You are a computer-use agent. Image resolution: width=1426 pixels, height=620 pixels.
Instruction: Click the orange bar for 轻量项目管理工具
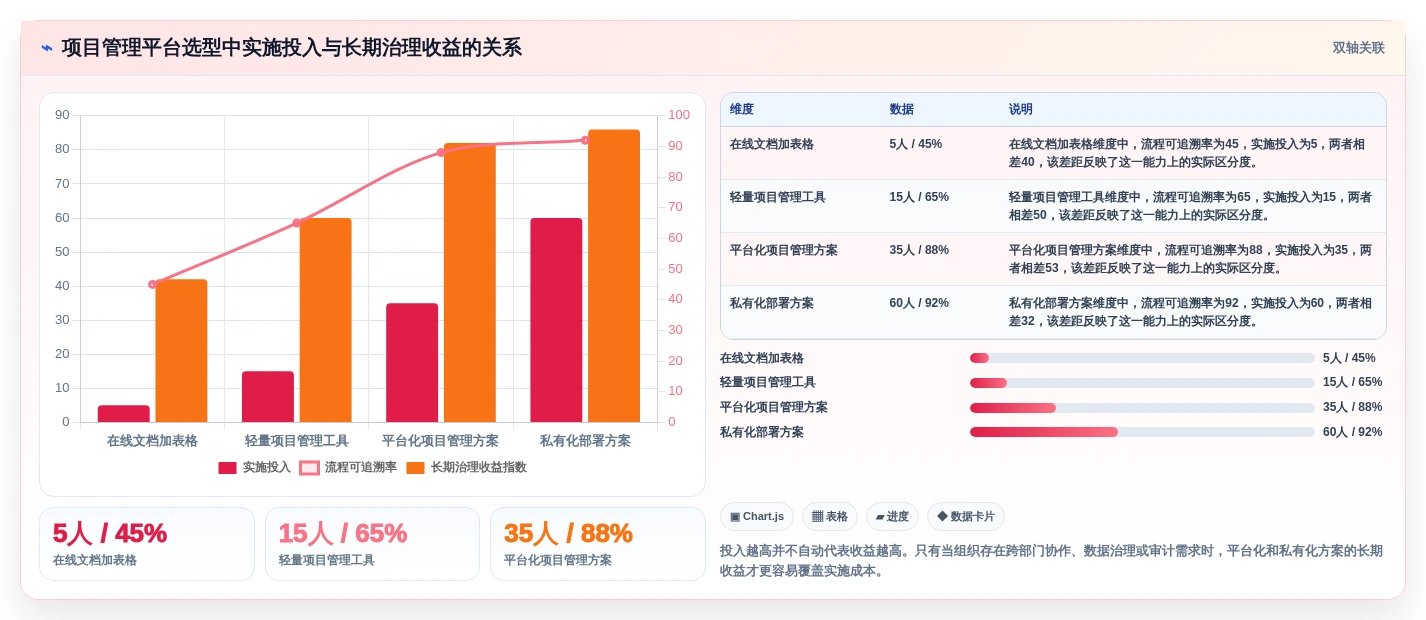(x=325, y=320)
